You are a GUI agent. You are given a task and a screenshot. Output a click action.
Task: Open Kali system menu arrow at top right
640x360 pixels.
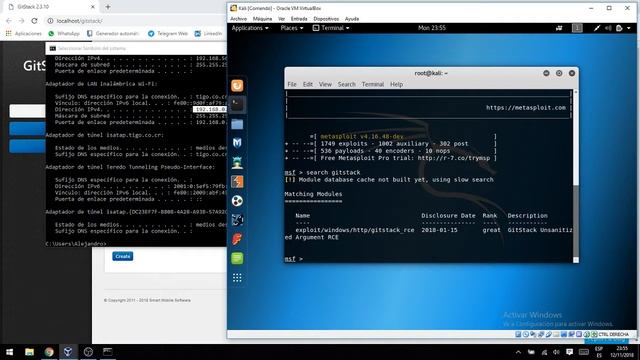(629, 28)
